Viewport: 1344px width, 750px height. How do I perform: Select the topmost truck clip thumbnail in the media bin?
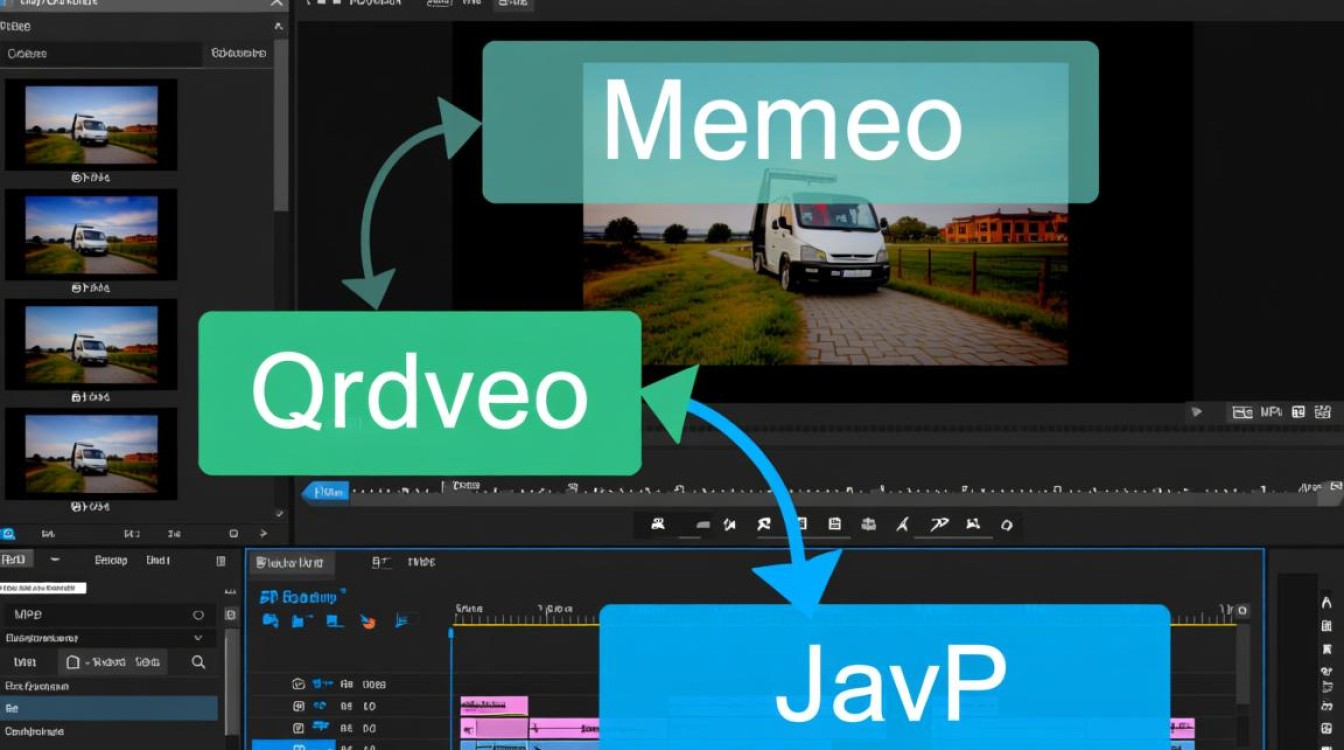coord(90,123)
